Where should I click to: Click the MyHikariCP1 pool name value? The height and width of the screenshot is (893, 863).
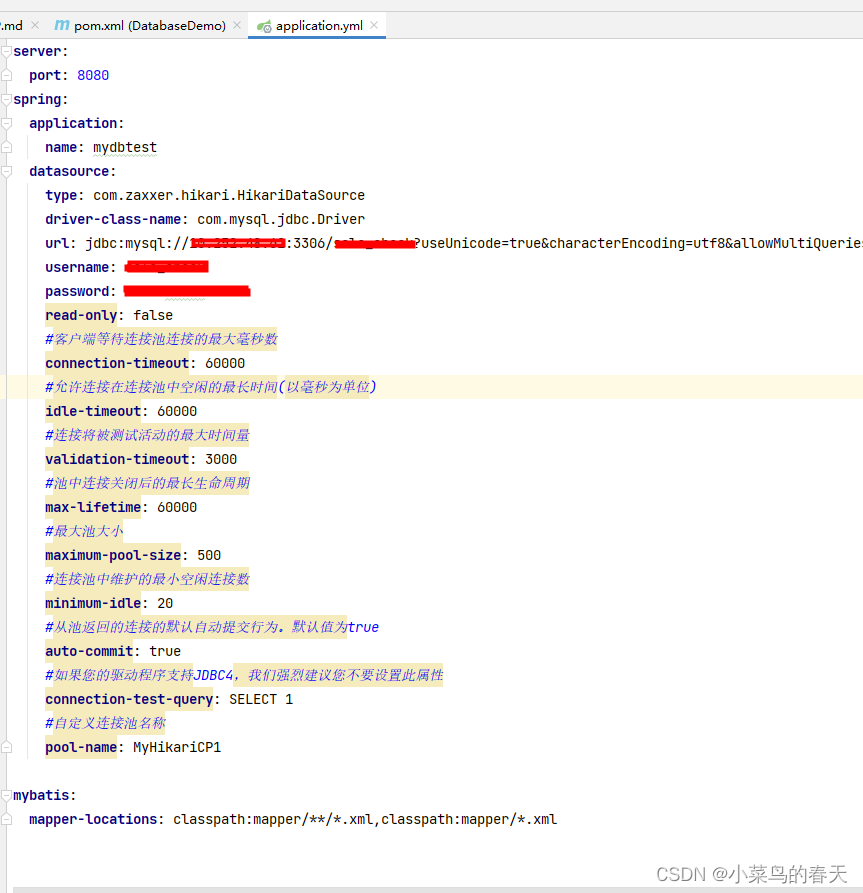coord(177,747)
